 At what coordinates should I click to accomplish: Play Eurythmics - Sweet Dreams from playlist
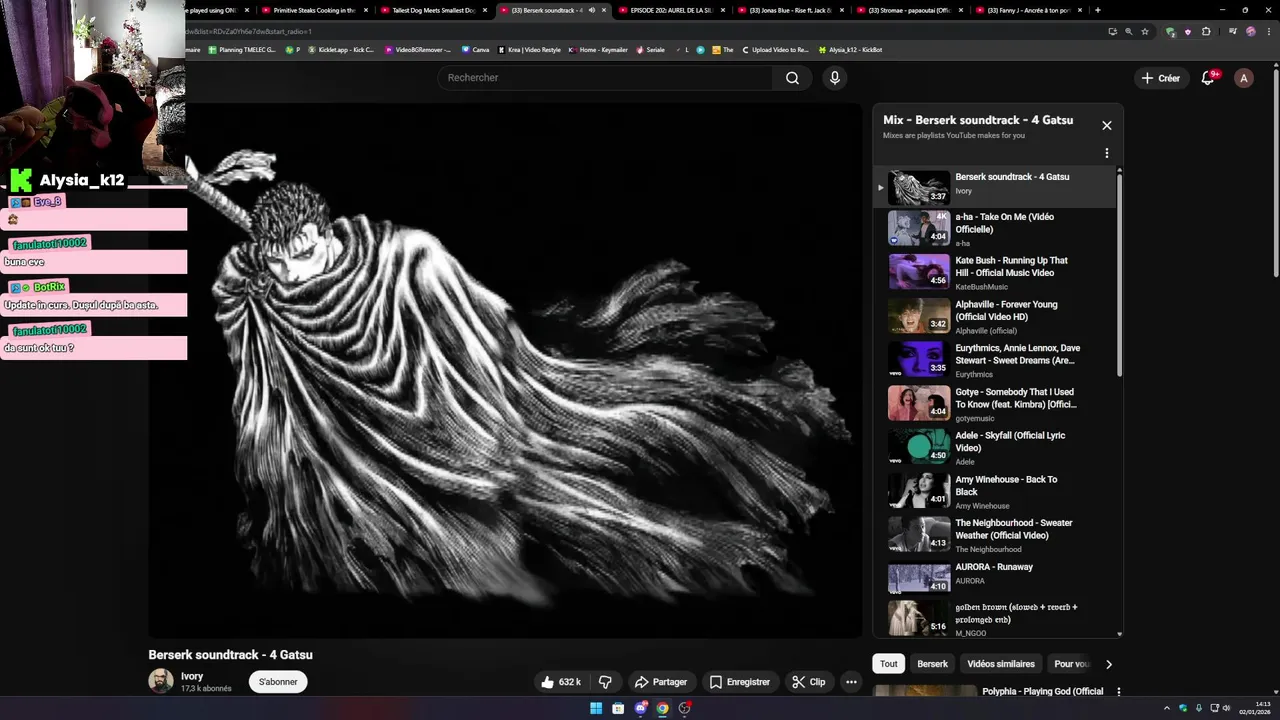tap(995, 360)
